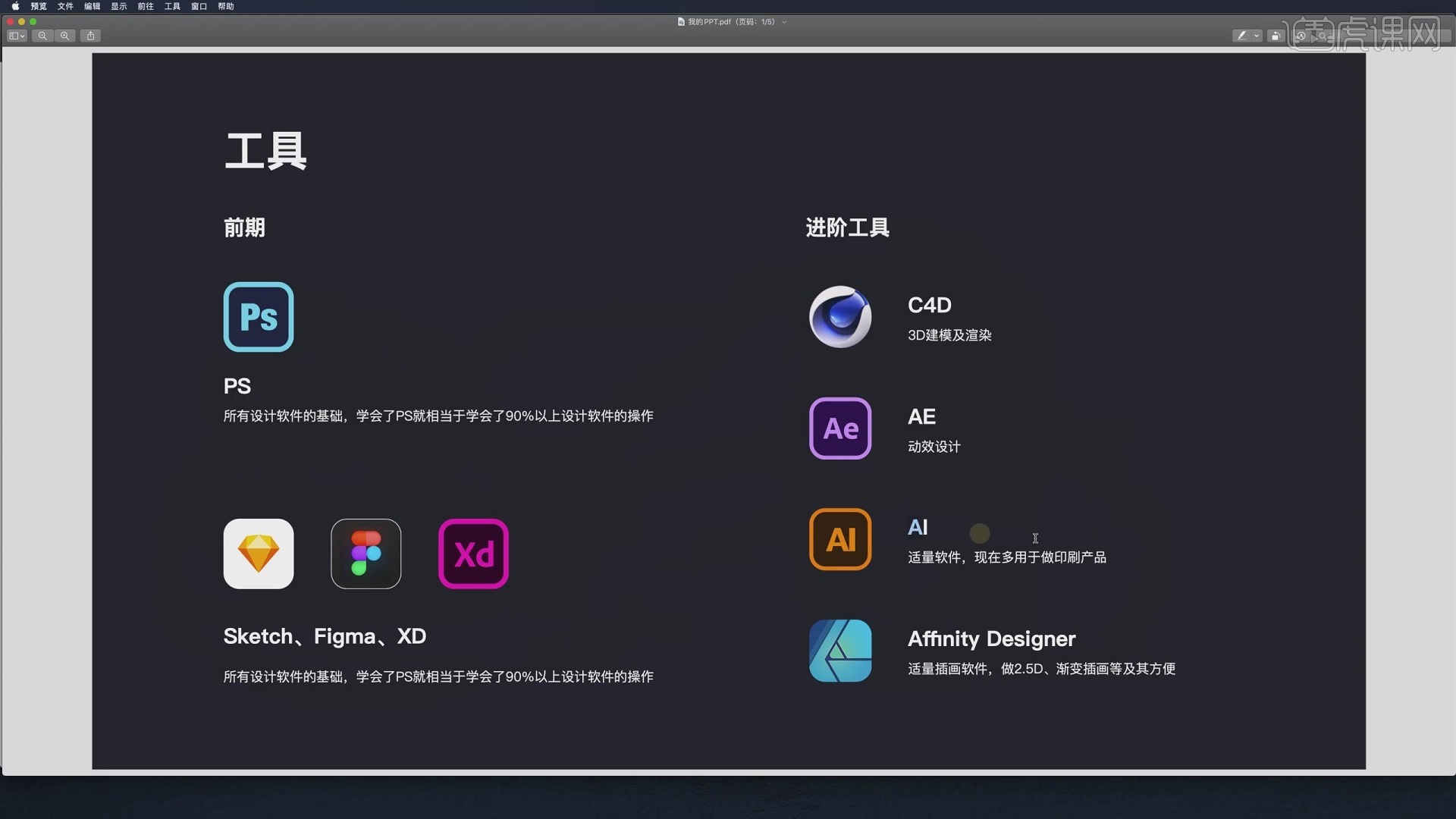Click the red close window button
Viewport: 1456px width, 819px height.
pos(10,21)
